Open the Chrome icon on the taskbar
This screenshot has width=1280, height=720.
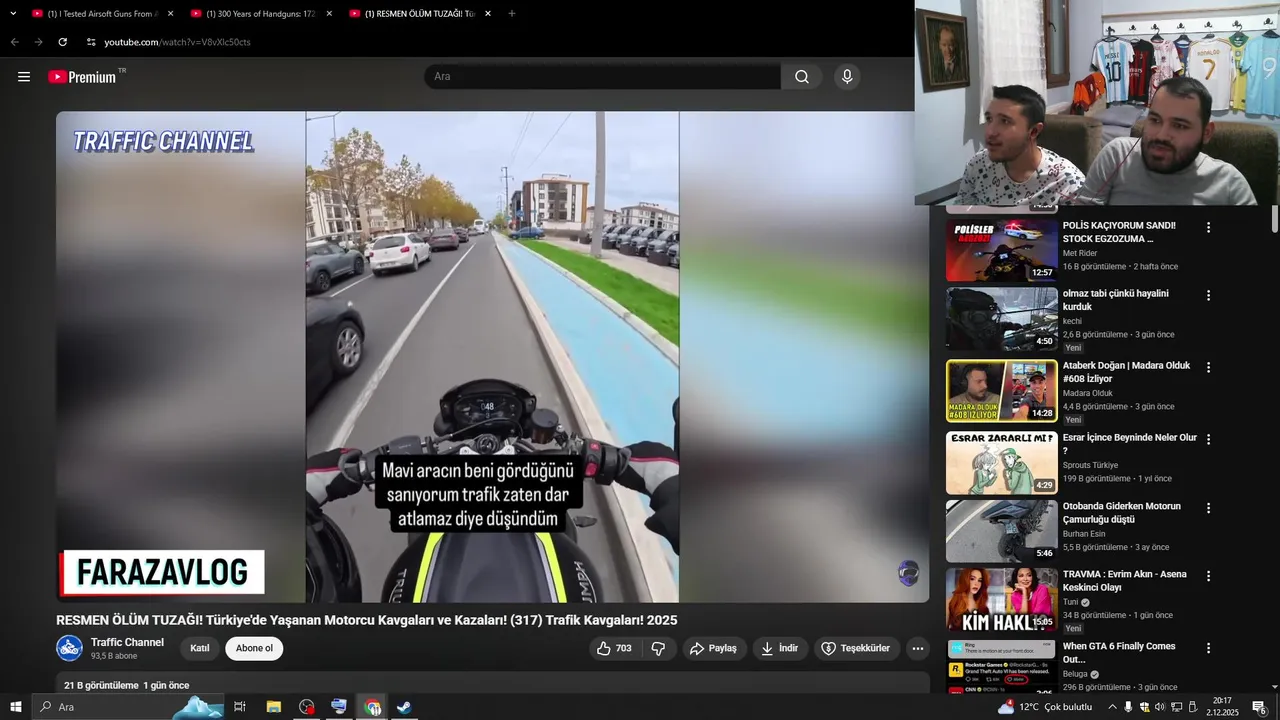tap(373, 707)
